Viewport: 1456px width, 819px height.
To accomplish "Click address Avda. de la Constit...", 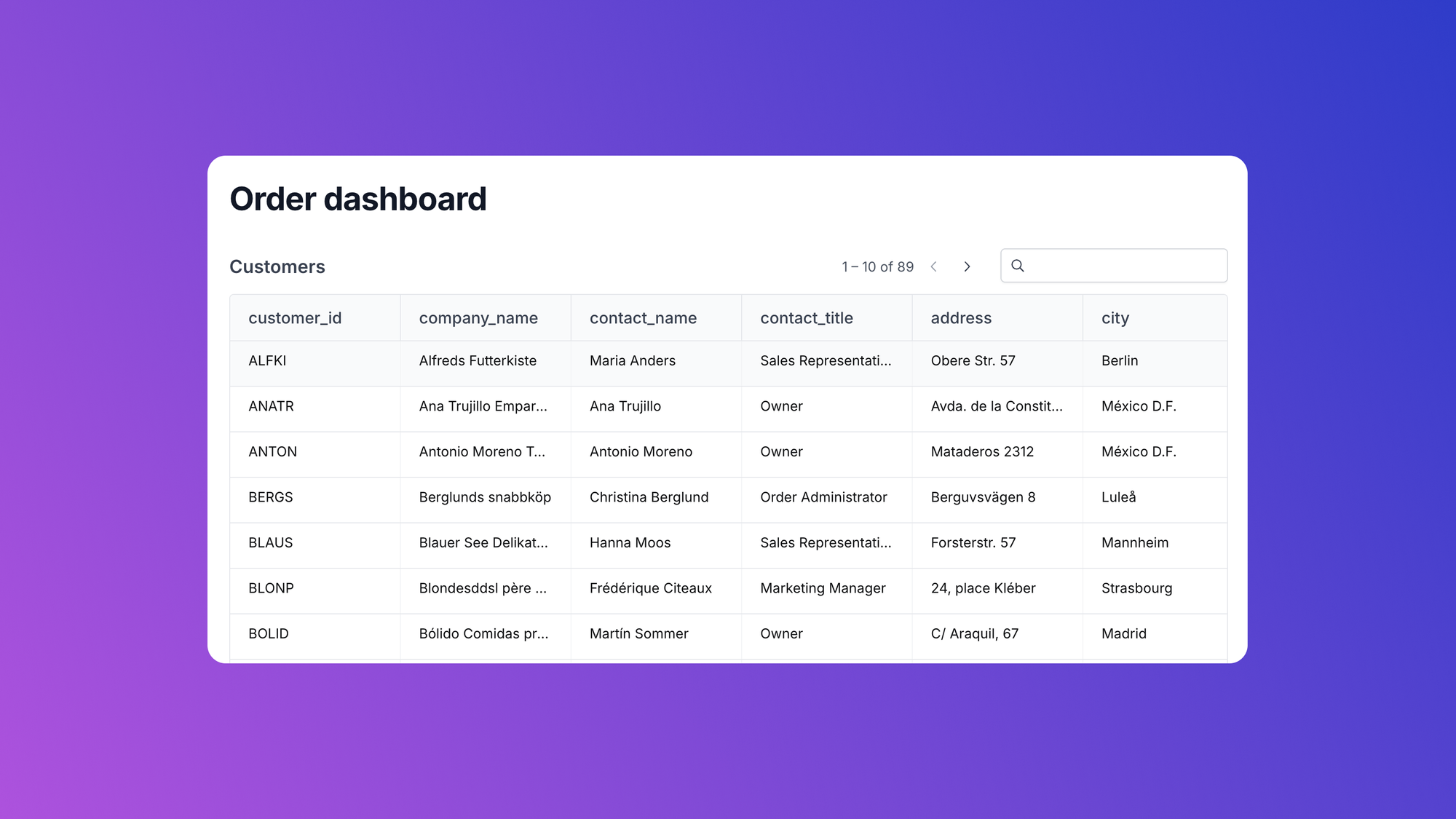I will point(997,406).
